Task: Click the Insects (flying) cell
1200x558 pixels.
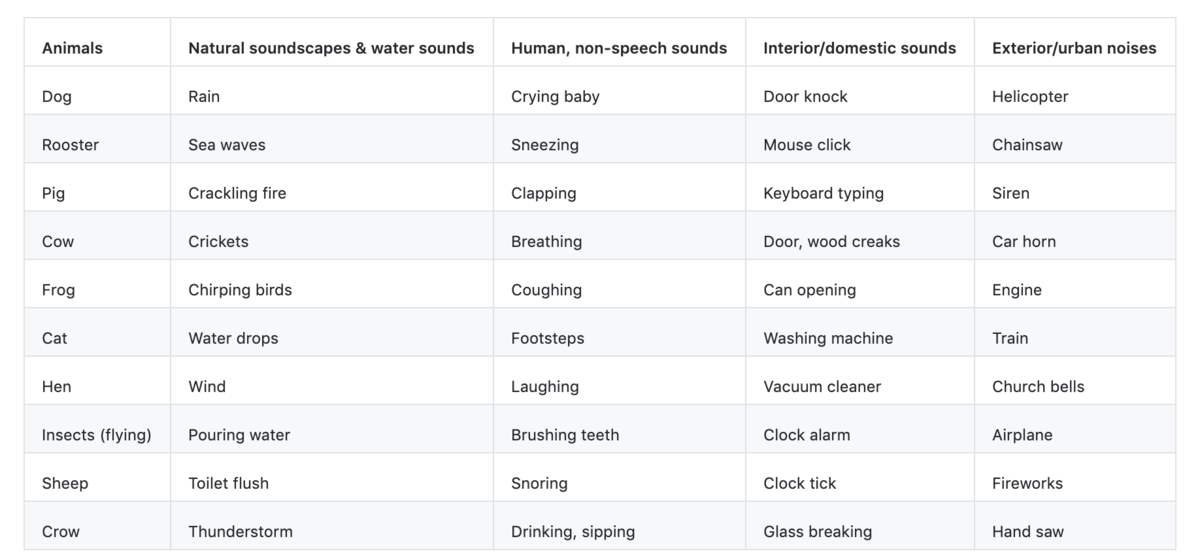Action: (96, 435)
